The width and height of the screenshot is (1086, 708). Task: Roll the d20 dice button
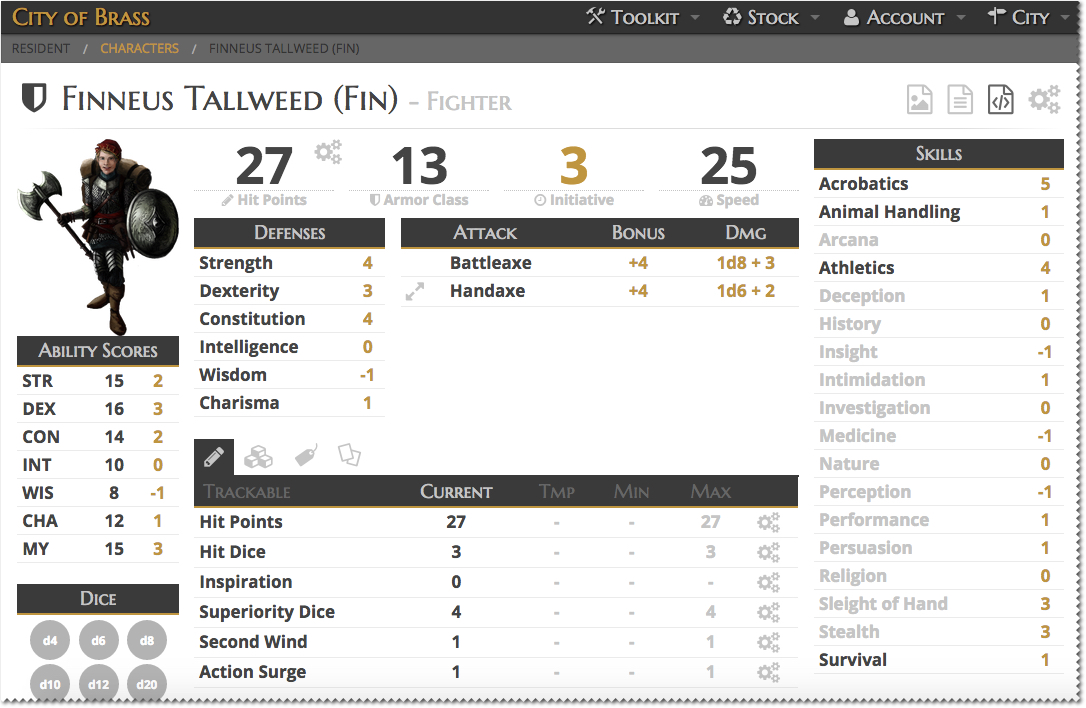click(147, 685)
